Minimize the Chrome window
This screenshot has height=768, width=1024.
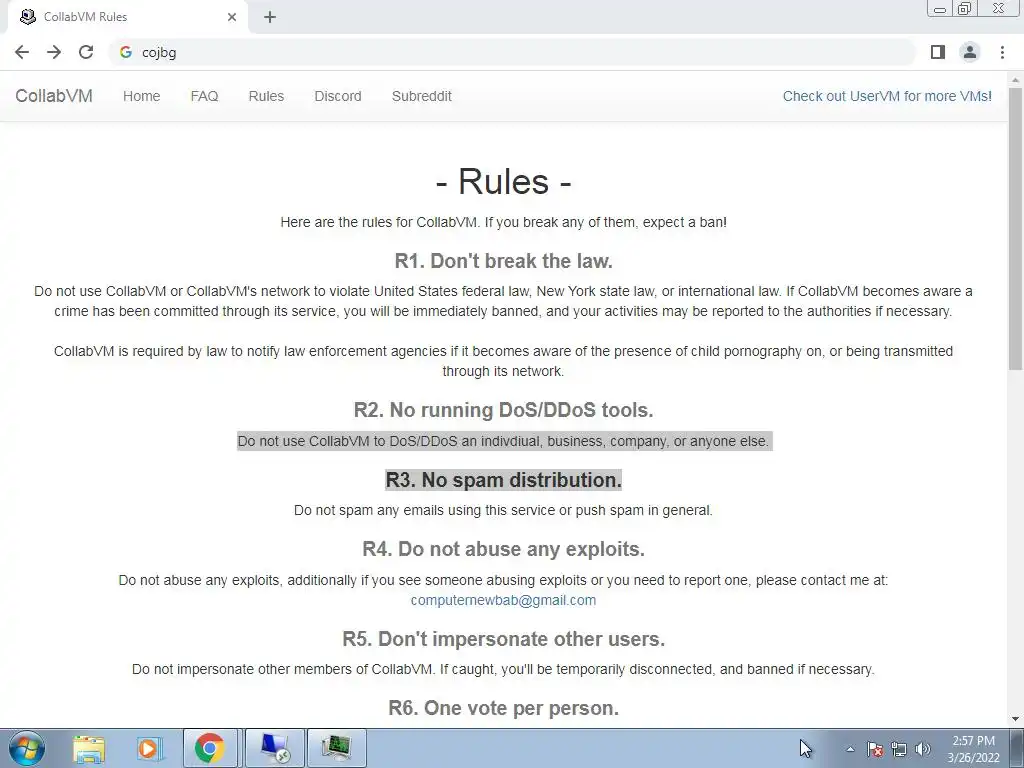(x=940, y=8)
